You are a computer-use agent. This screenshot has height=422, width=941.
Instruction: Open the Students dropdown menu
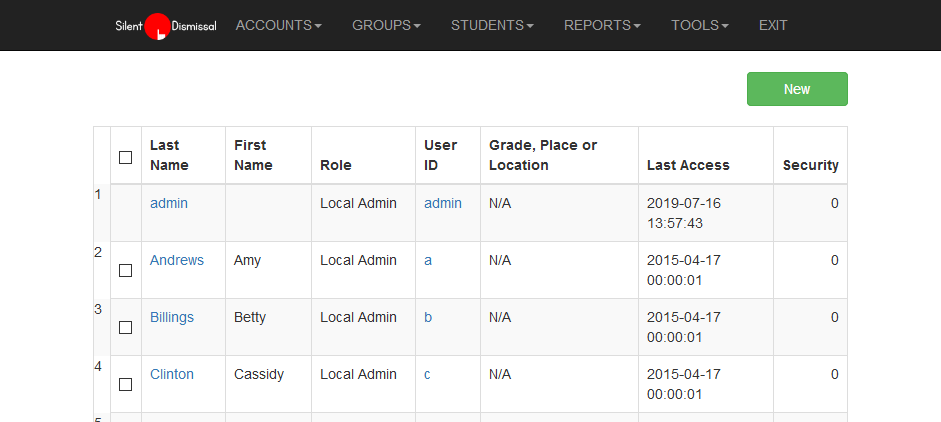click(492, 26)
